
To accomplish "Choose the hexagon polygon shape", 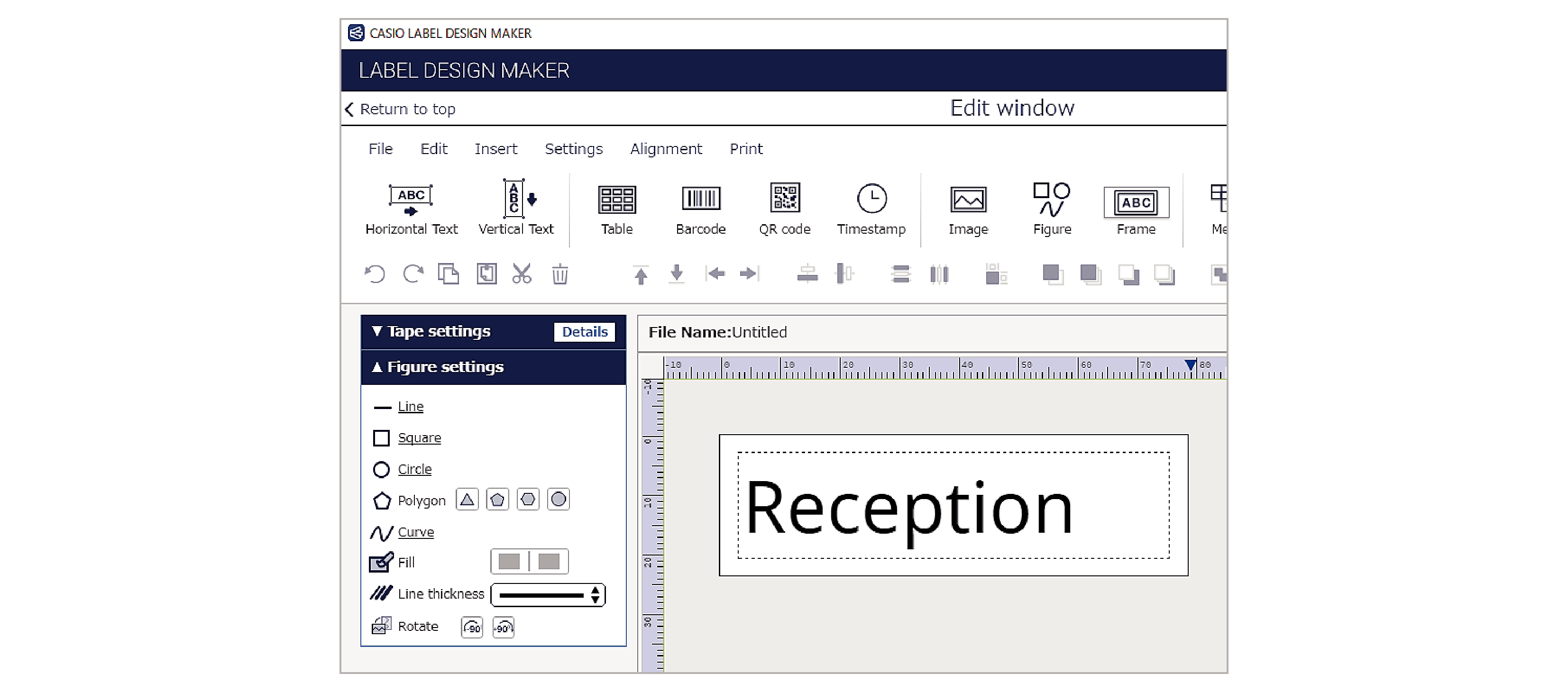I will [528, 499].
